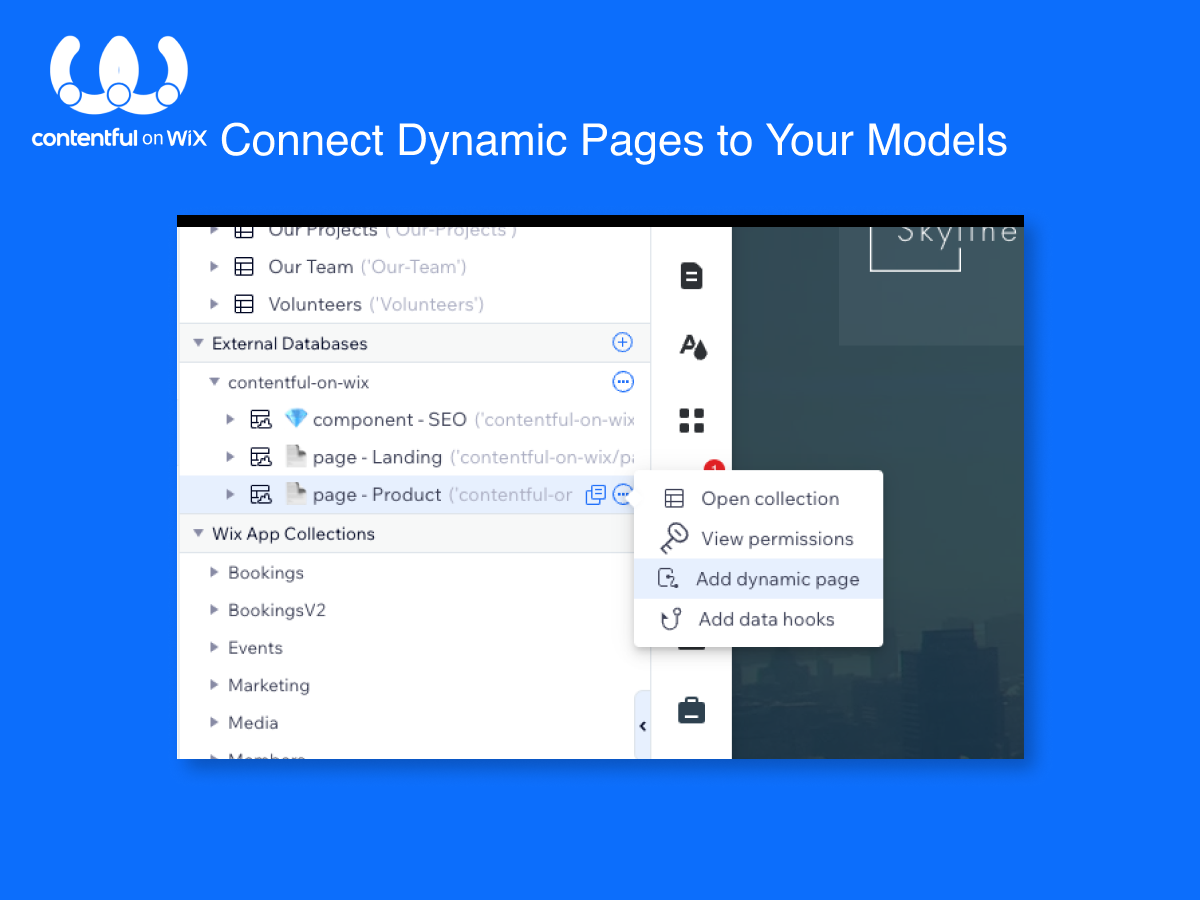Collapse the side panel with the left arrow
The width and height of the screenshot is (1200, 900).
pos(643,726)
